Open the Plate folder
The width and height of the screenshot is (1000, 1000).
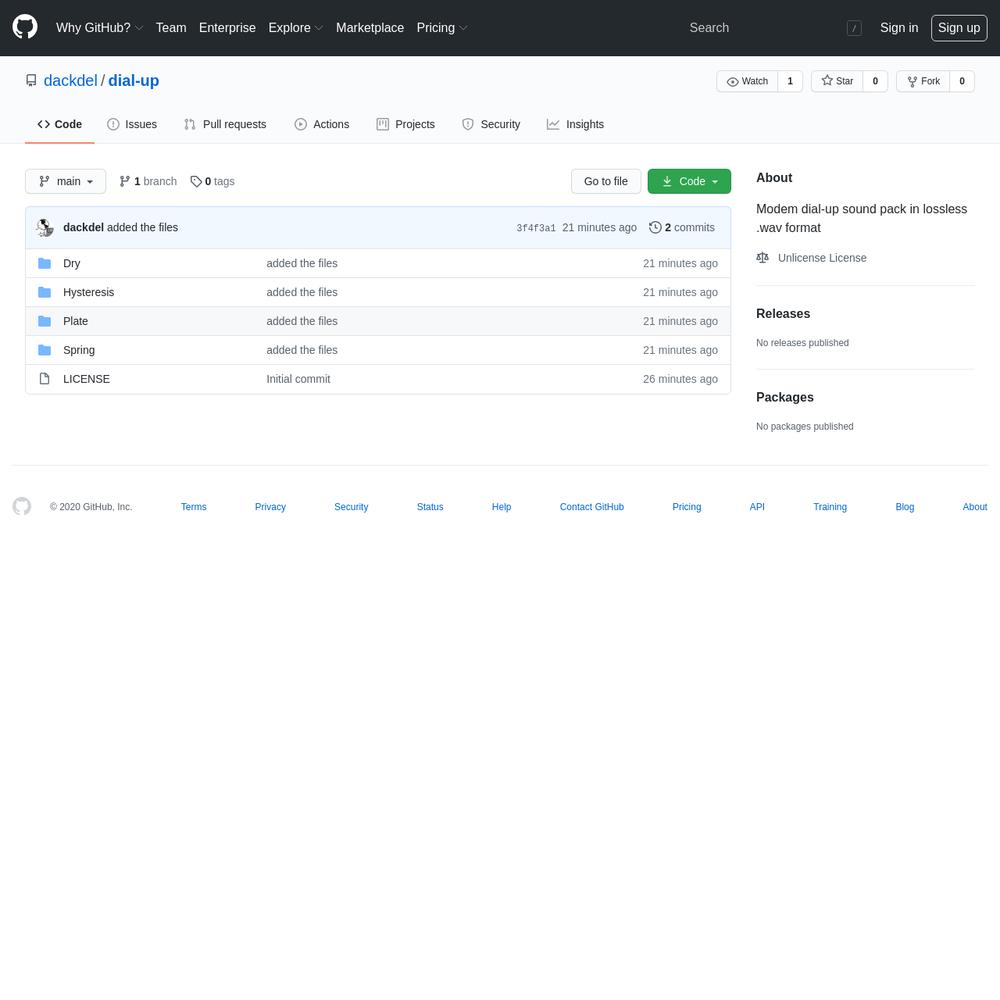pos(75,321)
